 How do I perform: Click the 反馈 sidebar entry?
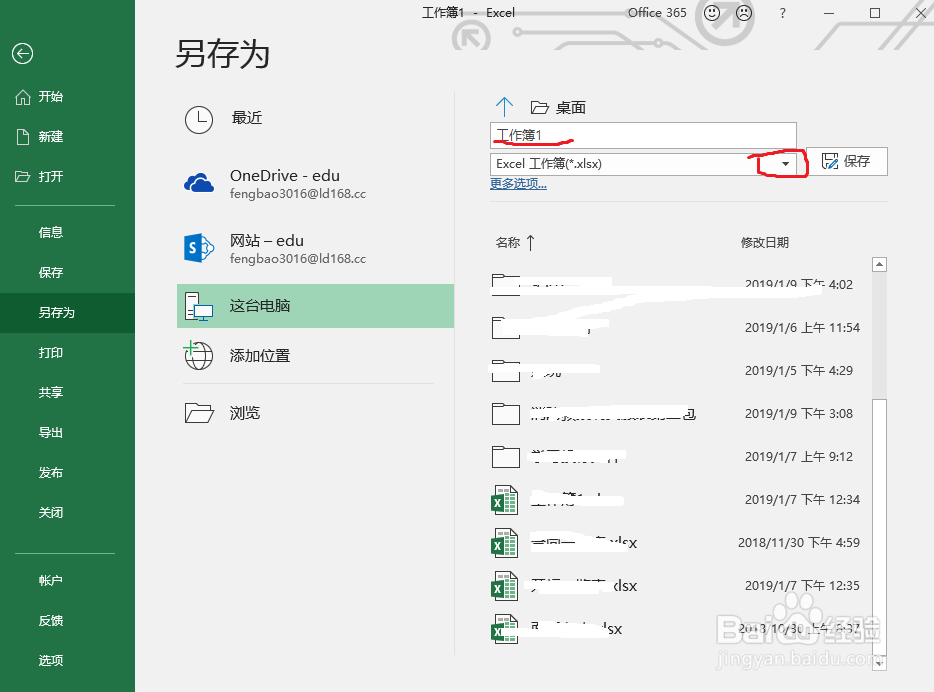(x=52, y=620)
